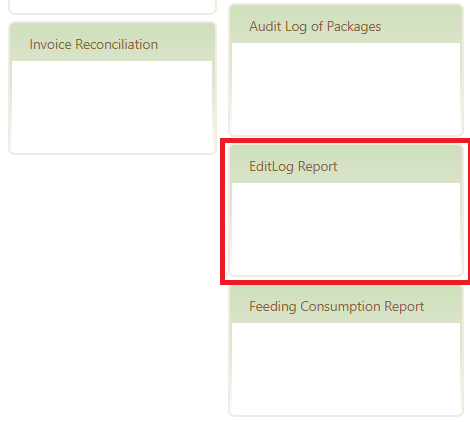Click the empty body of Feeding Consumption card

pyautogui.click(x=346, y=368)
